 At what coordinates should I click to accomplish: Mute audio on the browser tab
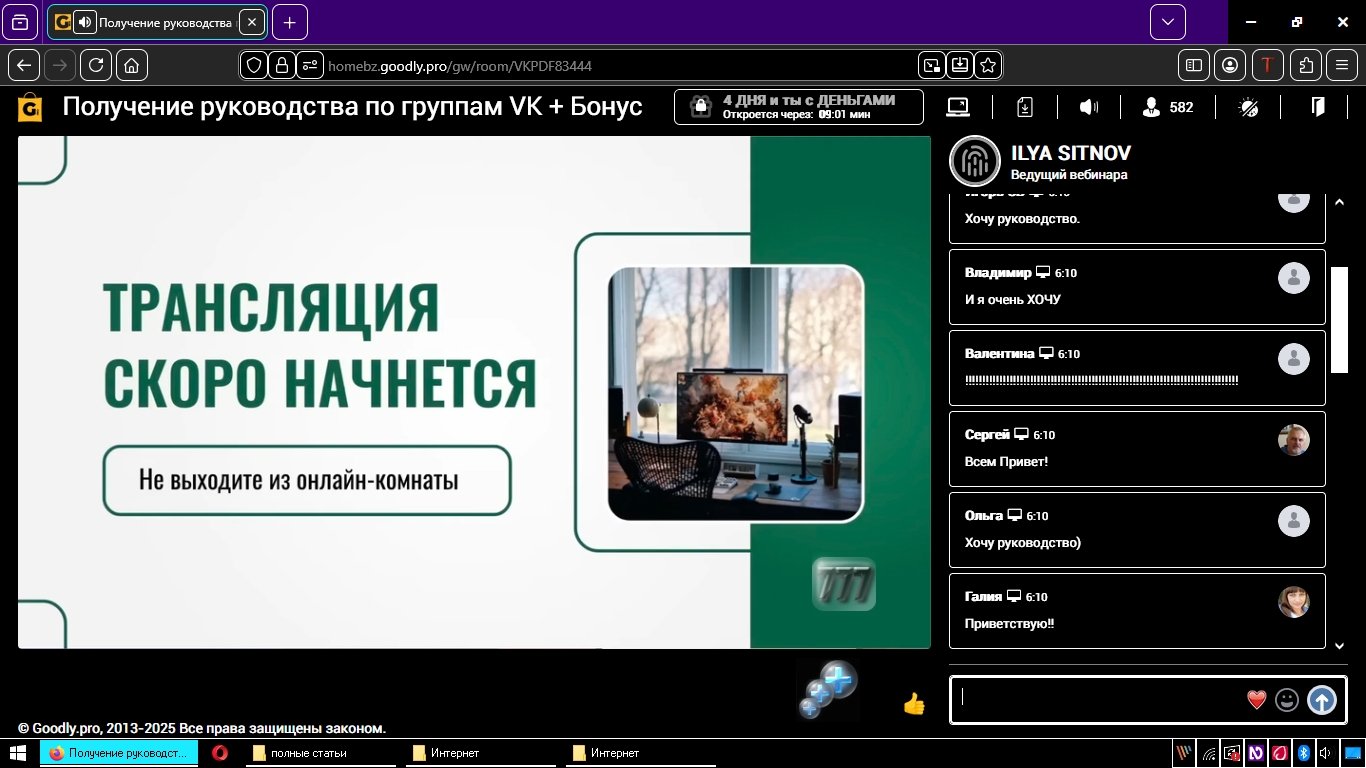tap(83, 21)
